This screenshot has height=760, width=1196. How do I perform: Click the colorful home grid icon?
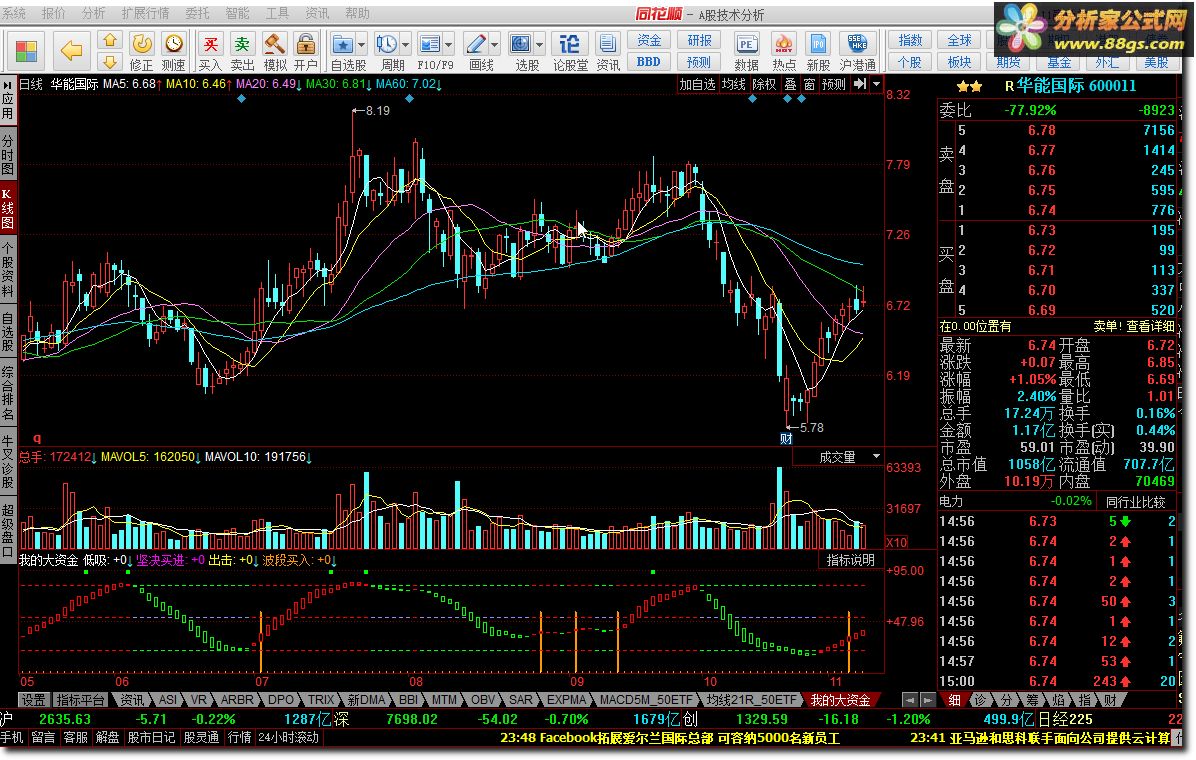pos(26,51)
